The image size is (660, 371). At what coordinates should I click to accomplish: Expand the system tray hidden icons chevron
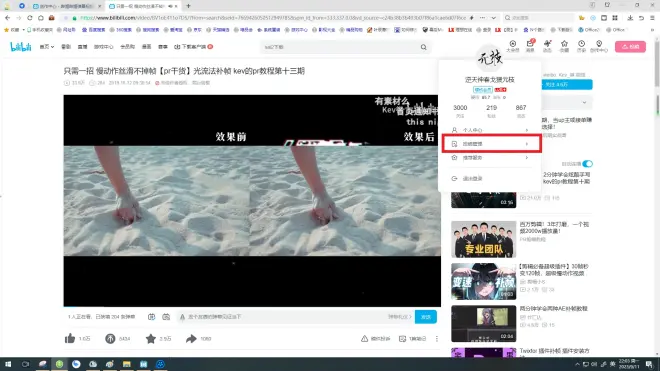(x=578, y=364)
